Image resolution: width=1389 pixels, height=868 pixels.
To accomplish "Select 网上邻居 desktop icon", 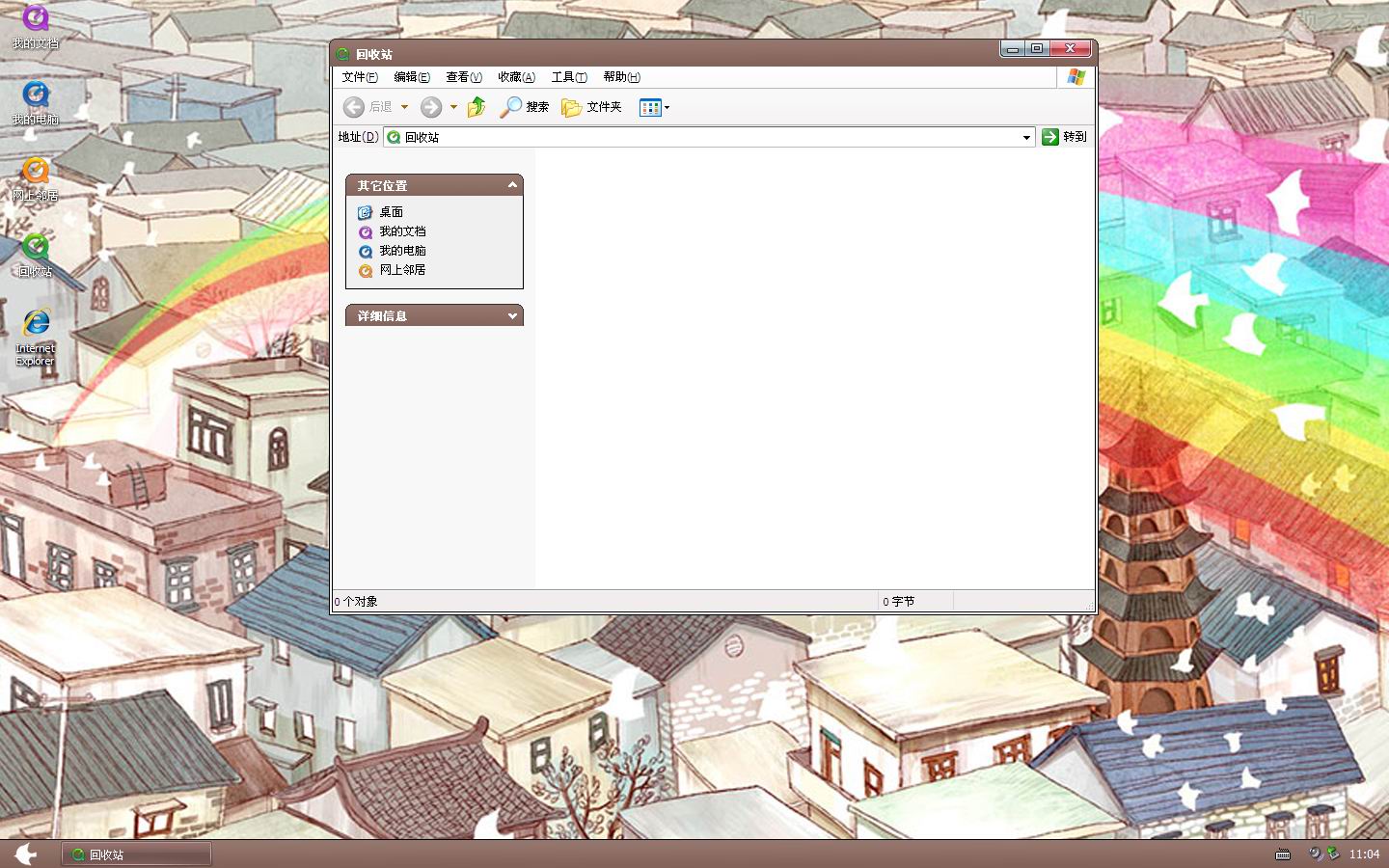I will point(36,179).
